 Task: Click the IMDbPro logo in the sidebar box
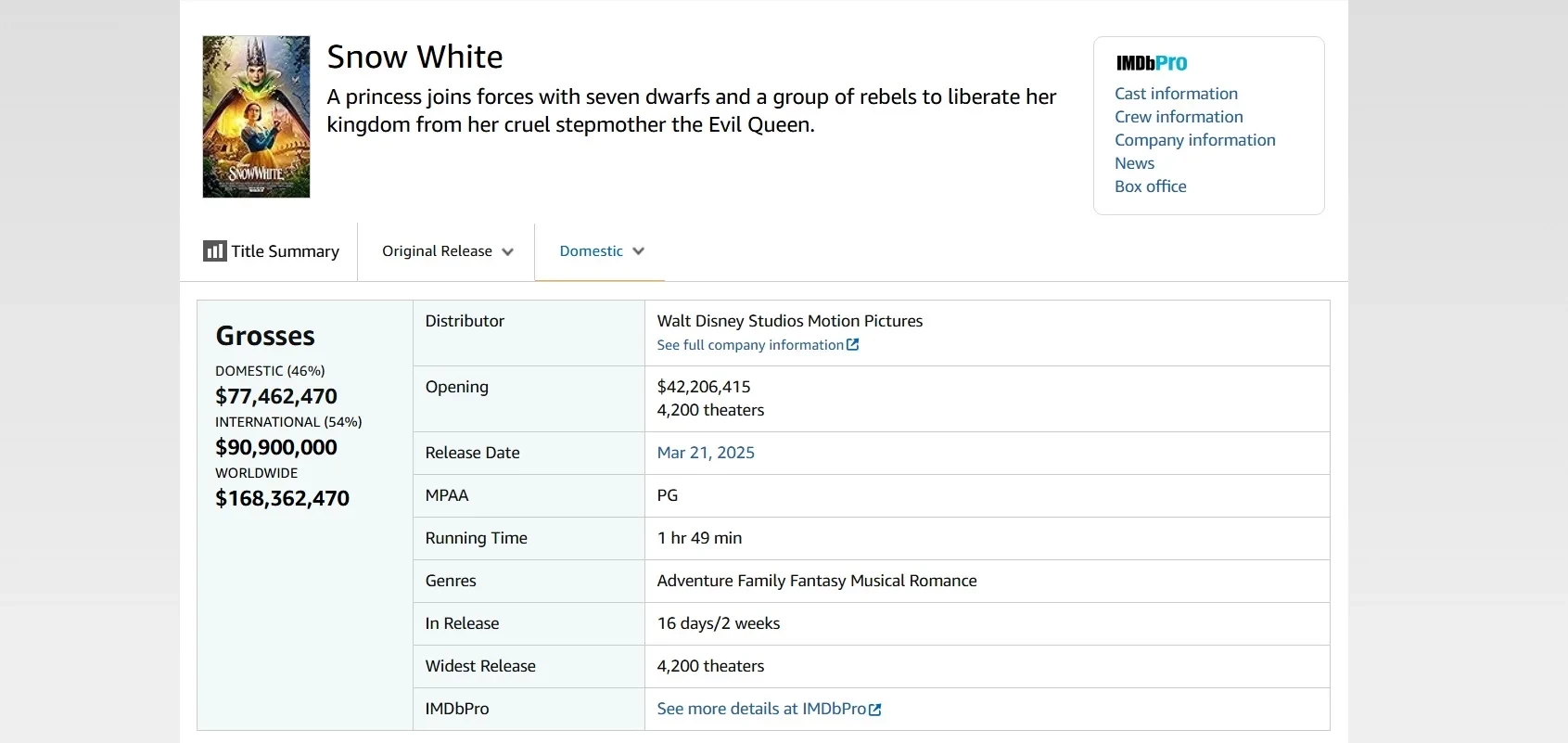click(x=1151, y=63)
